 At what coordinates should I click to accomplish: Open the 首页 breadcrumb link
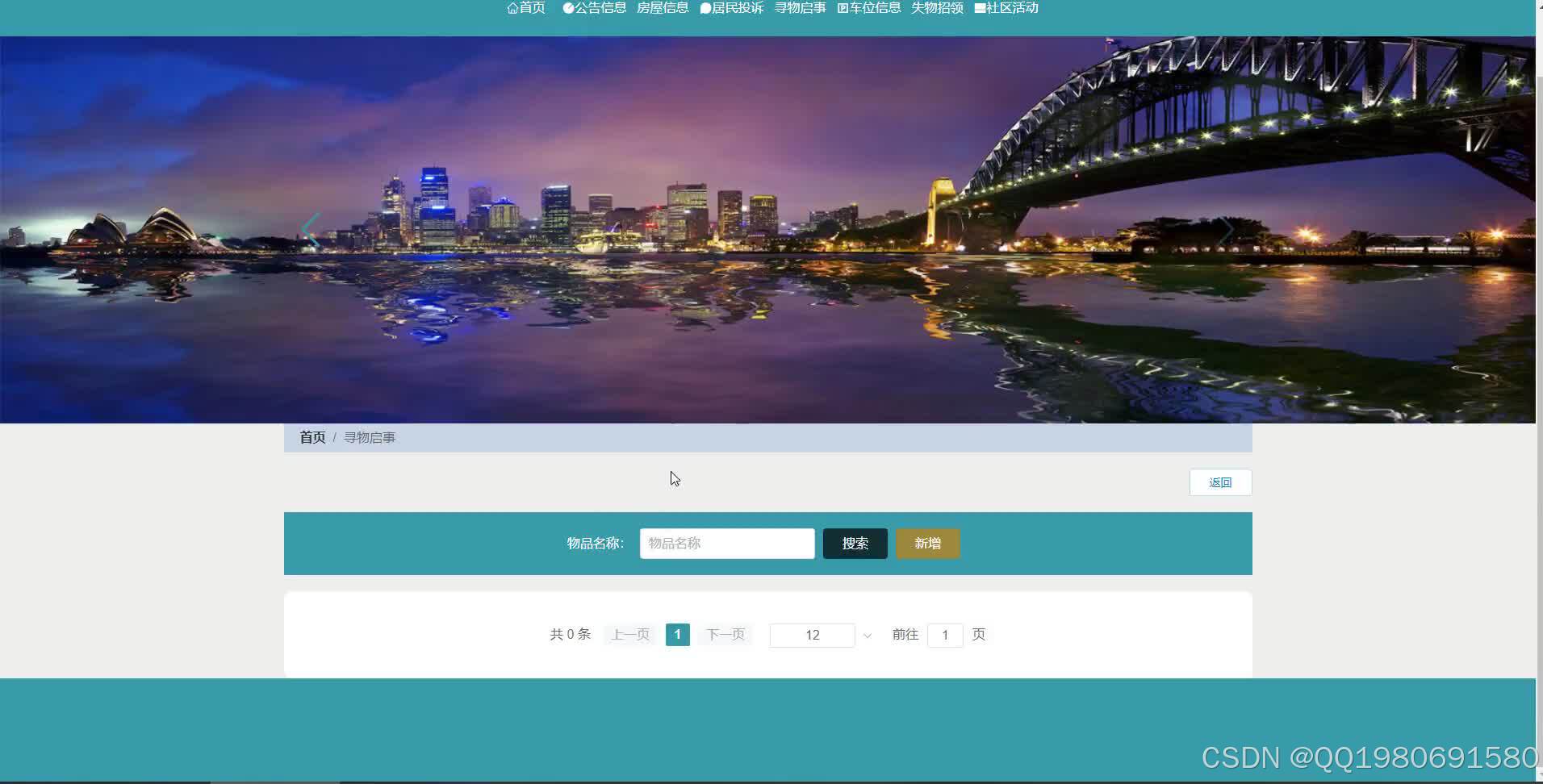point(312,436)
